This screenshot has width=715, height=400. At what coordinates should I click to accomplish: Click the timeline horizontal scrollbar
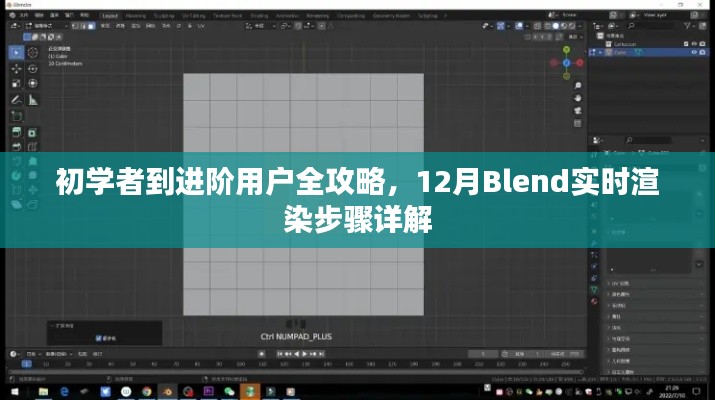(295, 372)
